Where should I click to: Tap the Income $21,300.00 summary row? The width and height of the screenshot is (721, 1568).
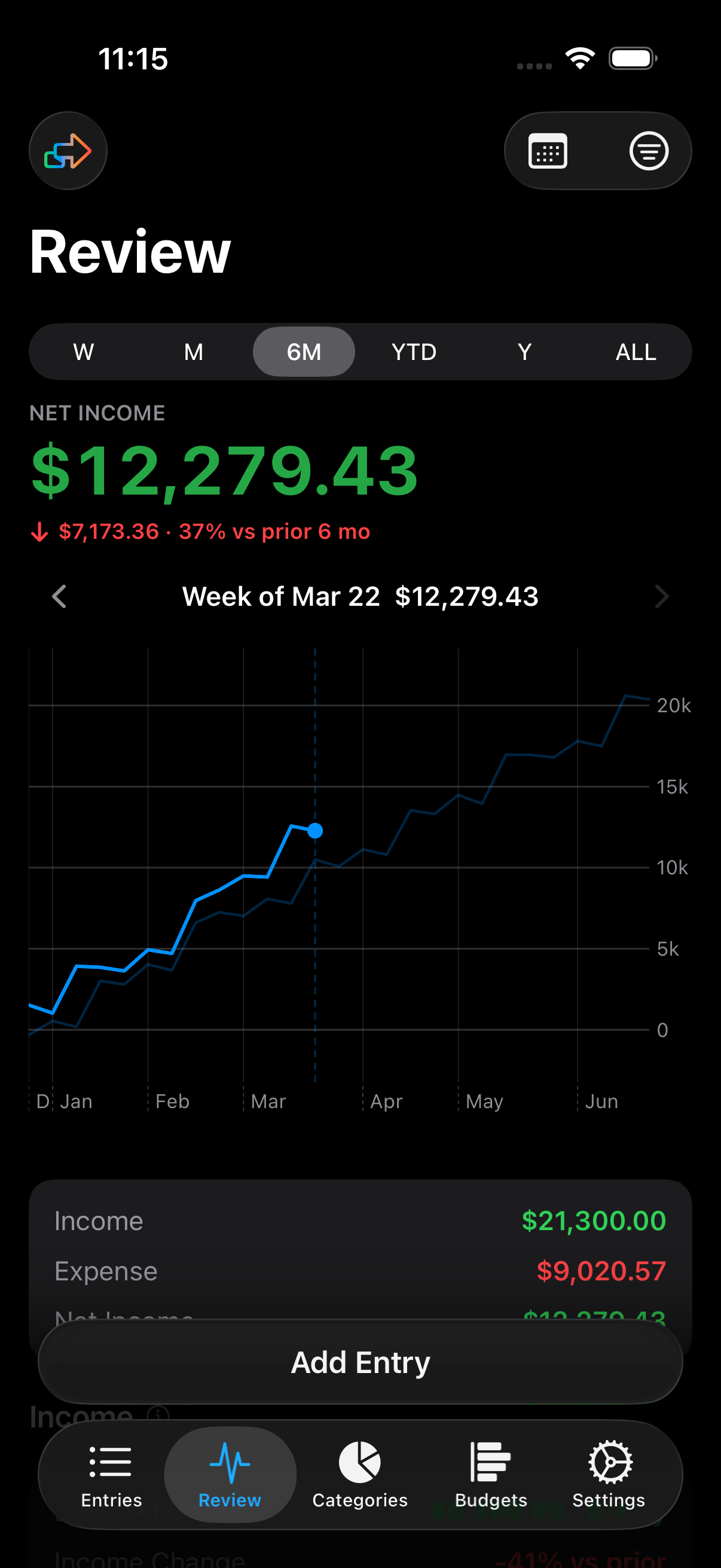(360, 1221)
